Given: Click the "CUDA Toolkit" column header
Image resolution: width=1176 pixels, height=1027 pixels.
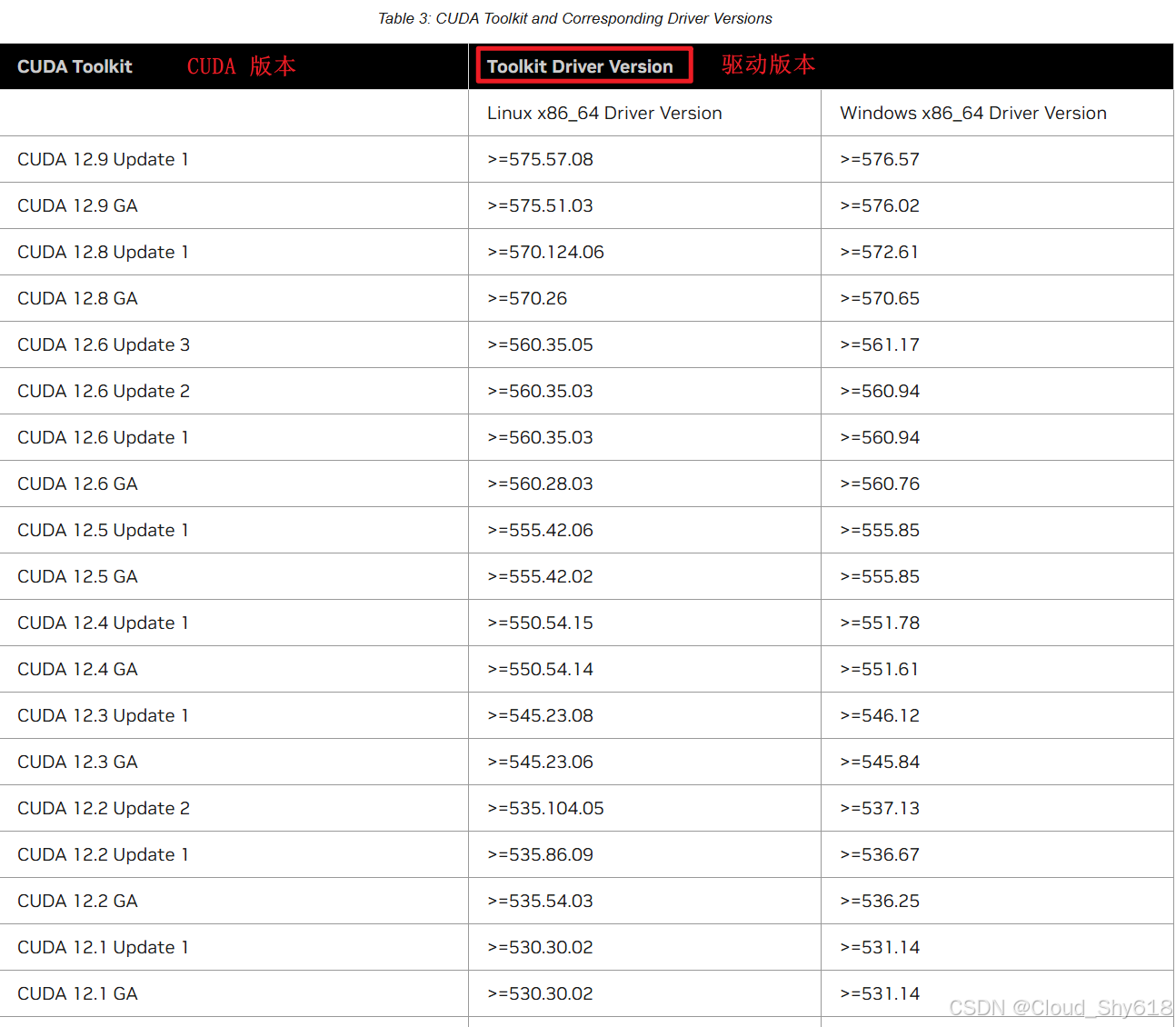Looking at the screenshot, I should tap(75, 66).
